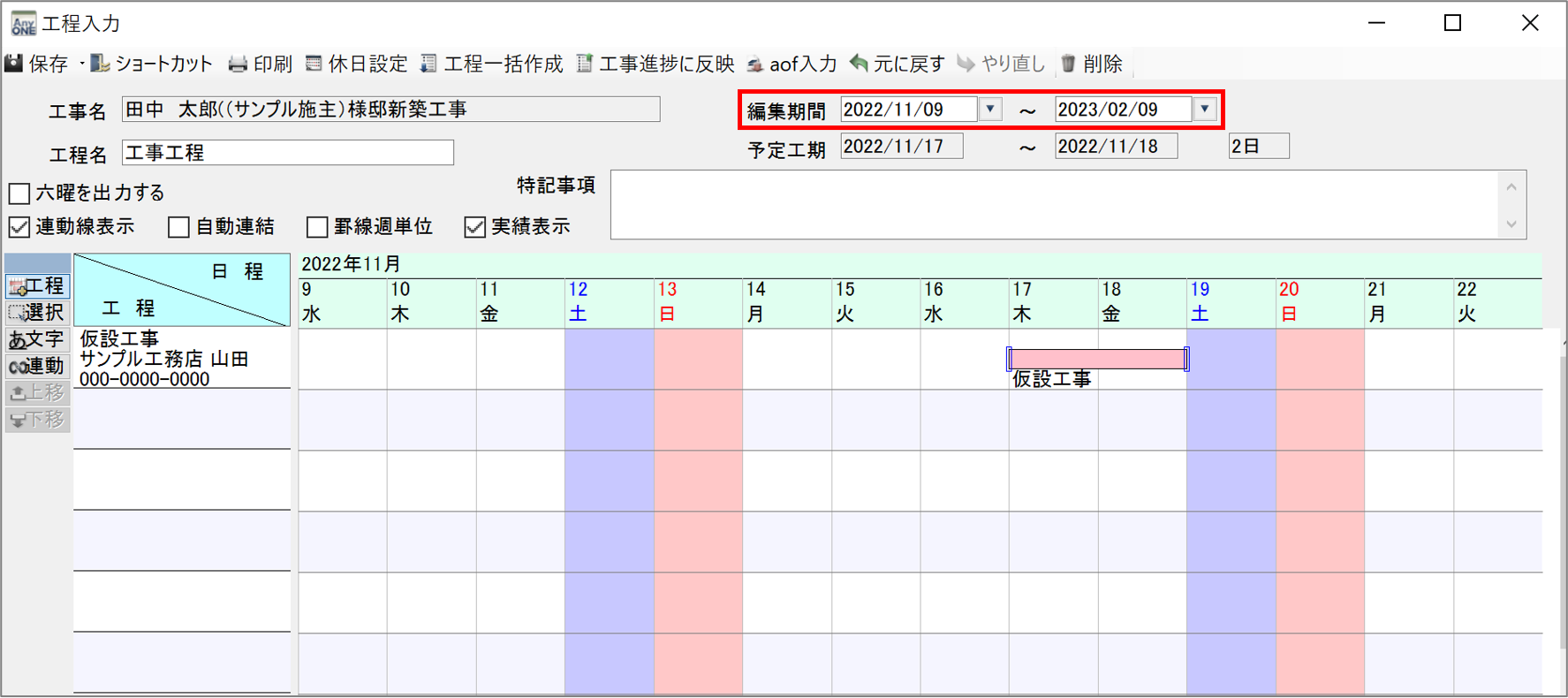
Task: Select the 選択 mode button
Action: coord(37,313)
